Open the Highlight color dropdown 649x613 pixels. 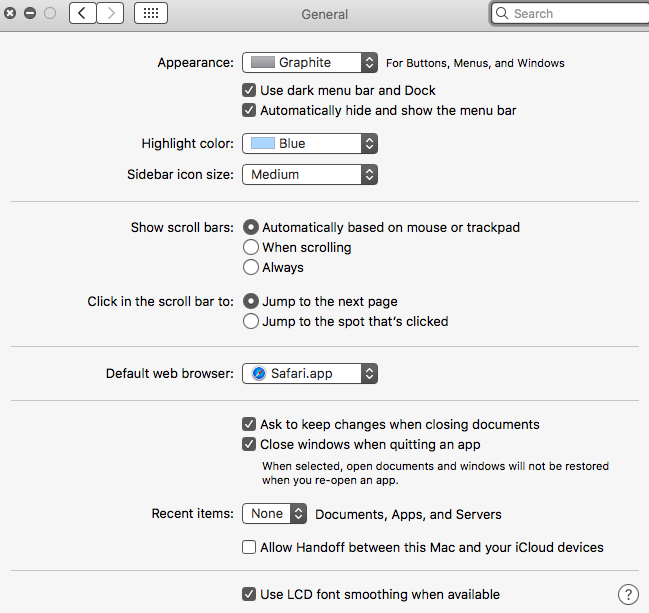click(x=310, y=143)
